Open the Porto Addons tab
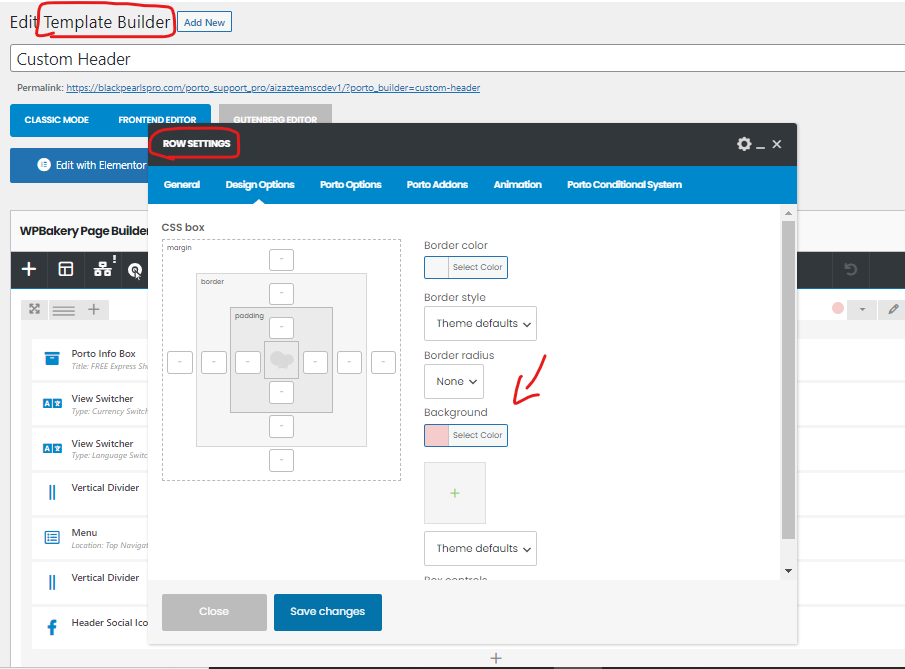This screenshot has height=669, width=905. [437, 185]
